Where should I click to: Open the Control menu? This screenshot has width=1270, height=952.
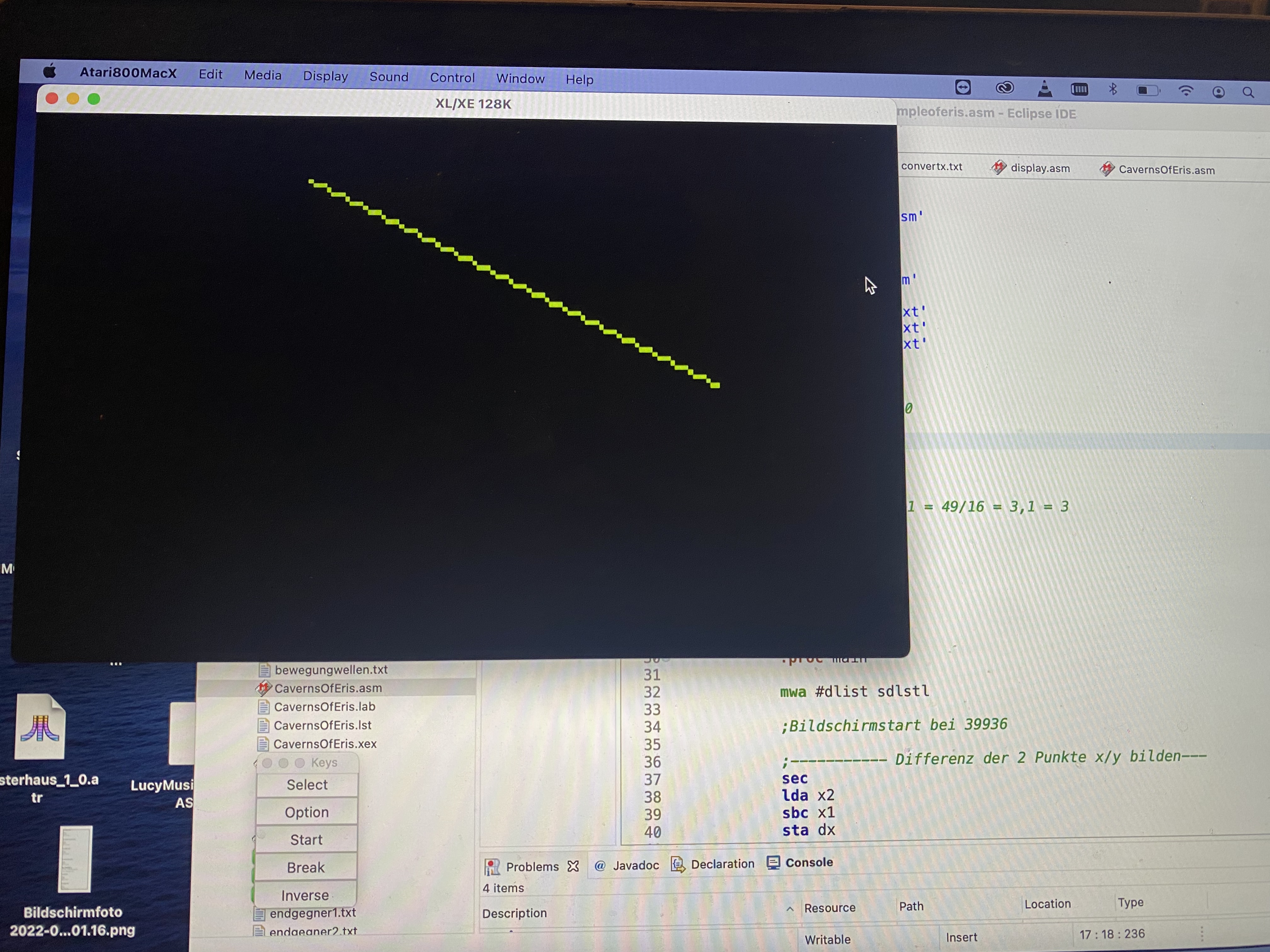tap(452, 78)
